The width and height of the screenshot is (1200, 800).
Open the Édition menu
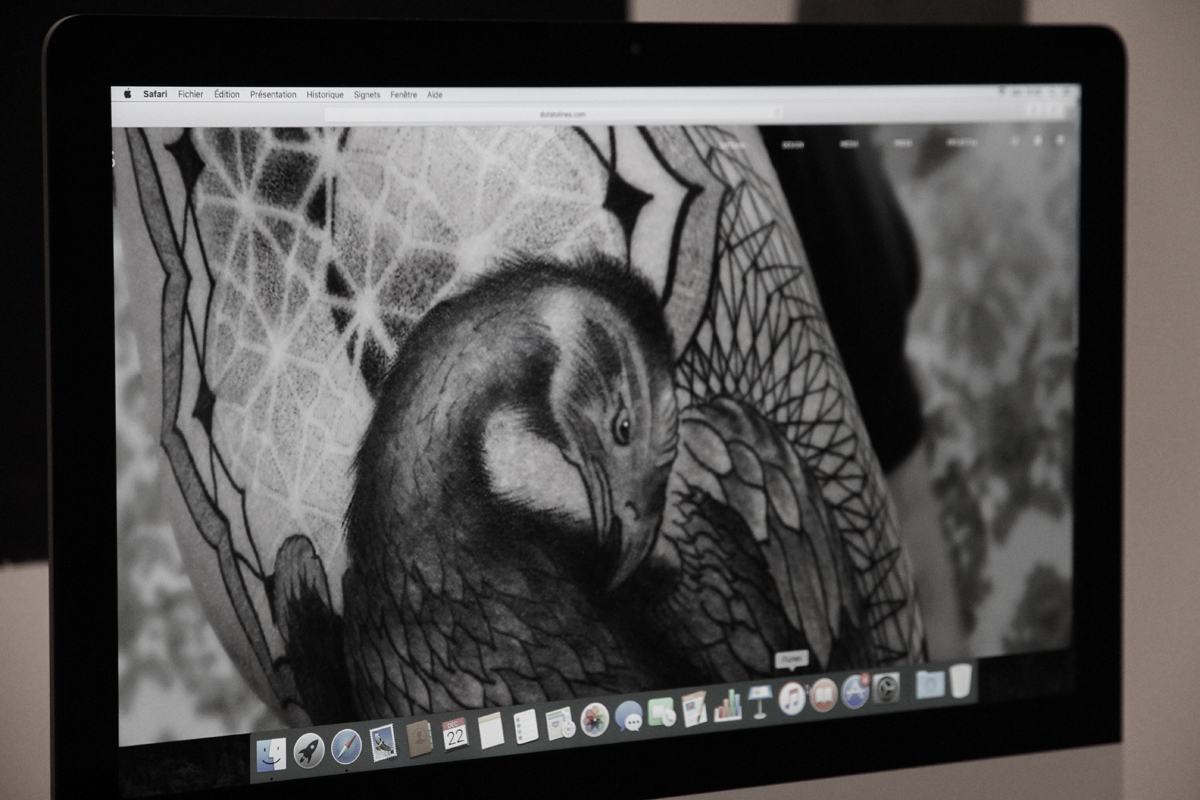click(227, 94)
